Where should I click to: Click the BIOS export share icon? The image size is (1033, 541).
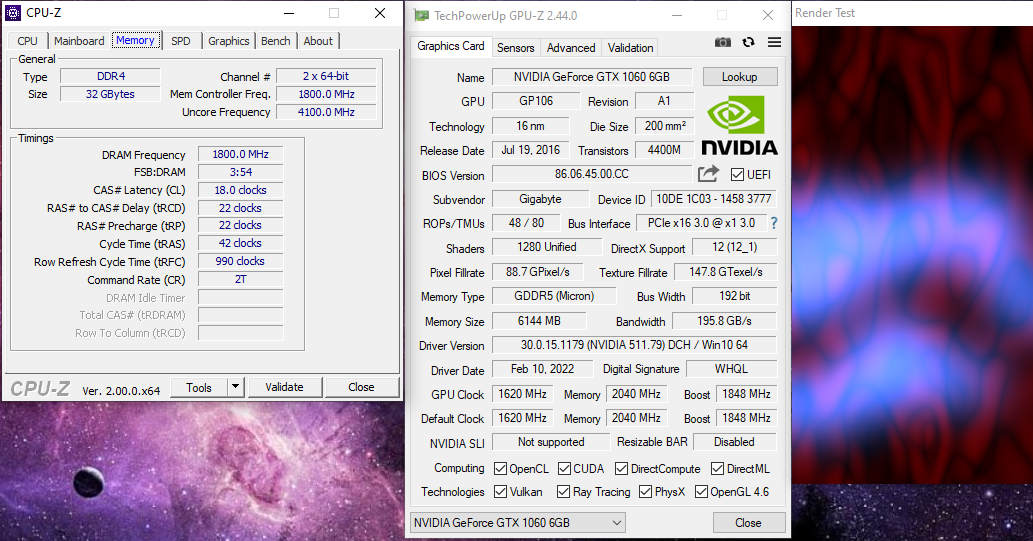tap(708, 174)
